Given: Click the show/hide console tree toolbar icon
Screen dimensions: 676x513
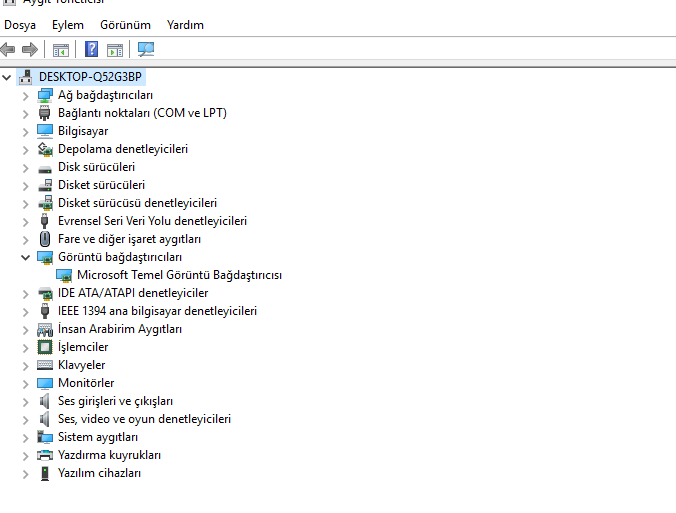Looking at the screenshot, I should pos(61,50).
